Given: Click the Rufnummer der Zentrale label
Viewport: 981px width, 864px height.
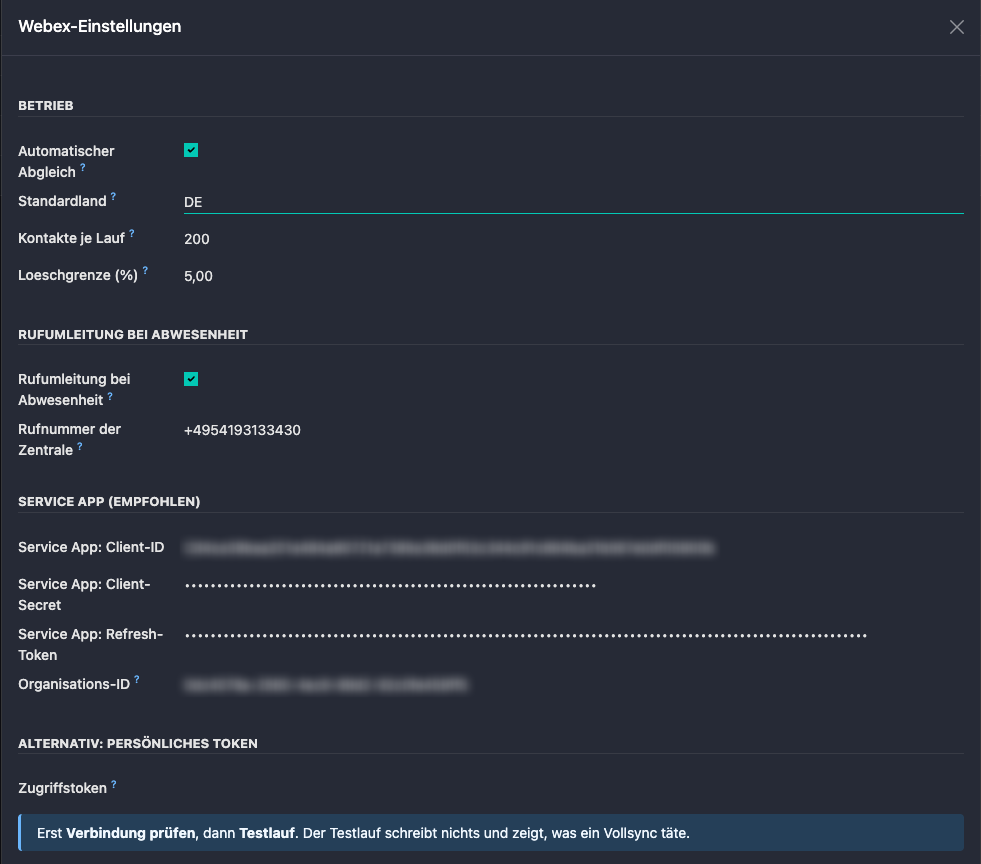Looking at the screenshot, I should [x=69, y=440].
